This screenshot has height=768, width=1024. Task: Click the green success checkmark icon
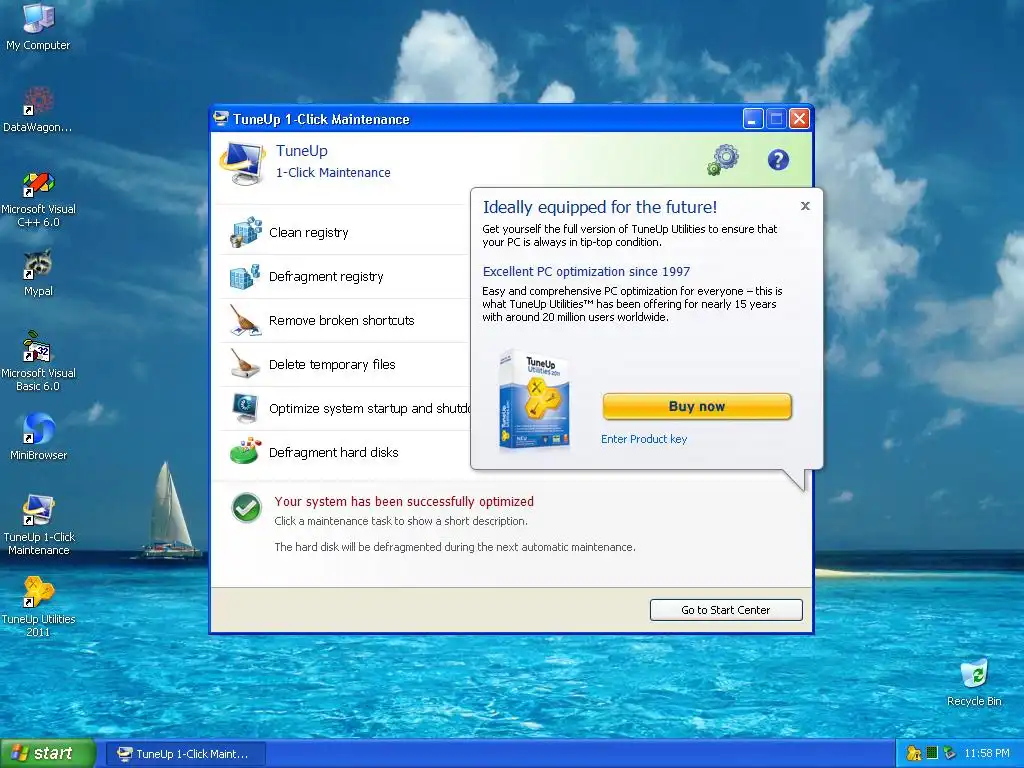point(246,508)
